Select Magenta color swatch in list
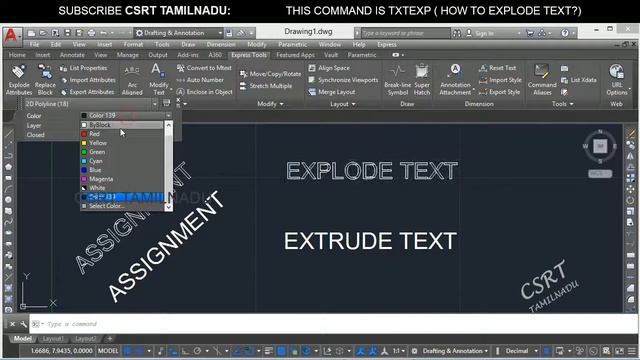This screenshot has width=640, height=360. click(x=84, y=179)
